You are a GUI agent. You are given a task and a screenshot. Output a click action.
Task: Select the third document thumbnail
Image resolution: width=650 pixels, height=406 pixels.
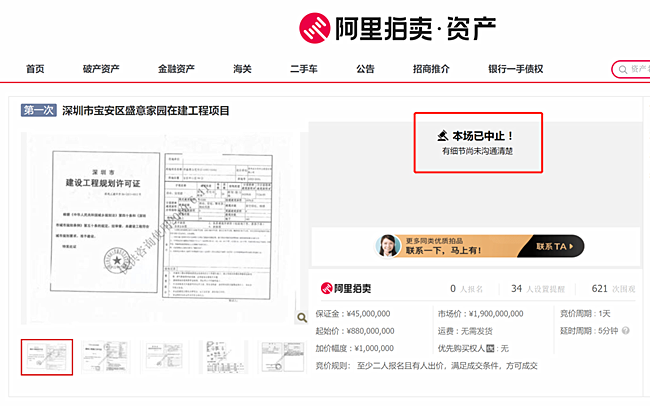pos(164,357)
